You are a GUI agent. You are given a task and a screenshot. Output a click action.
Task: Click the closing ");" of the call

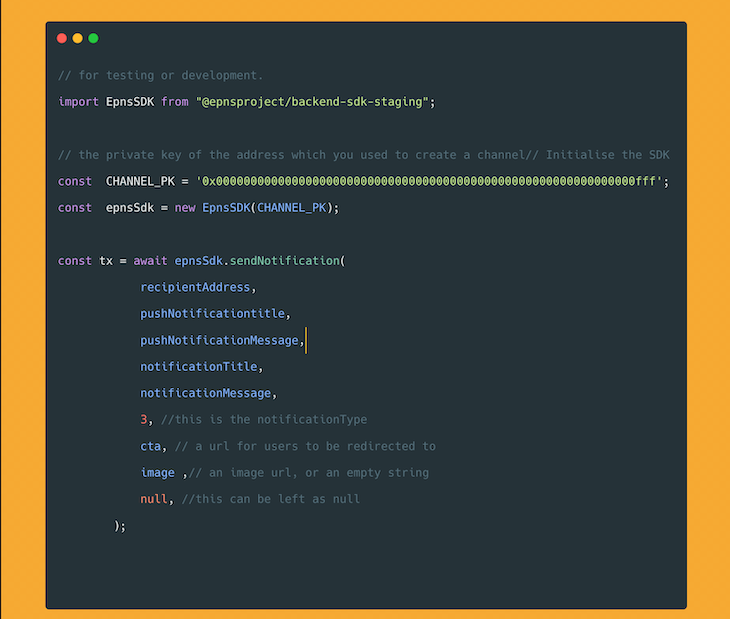[x=120, y=526]
